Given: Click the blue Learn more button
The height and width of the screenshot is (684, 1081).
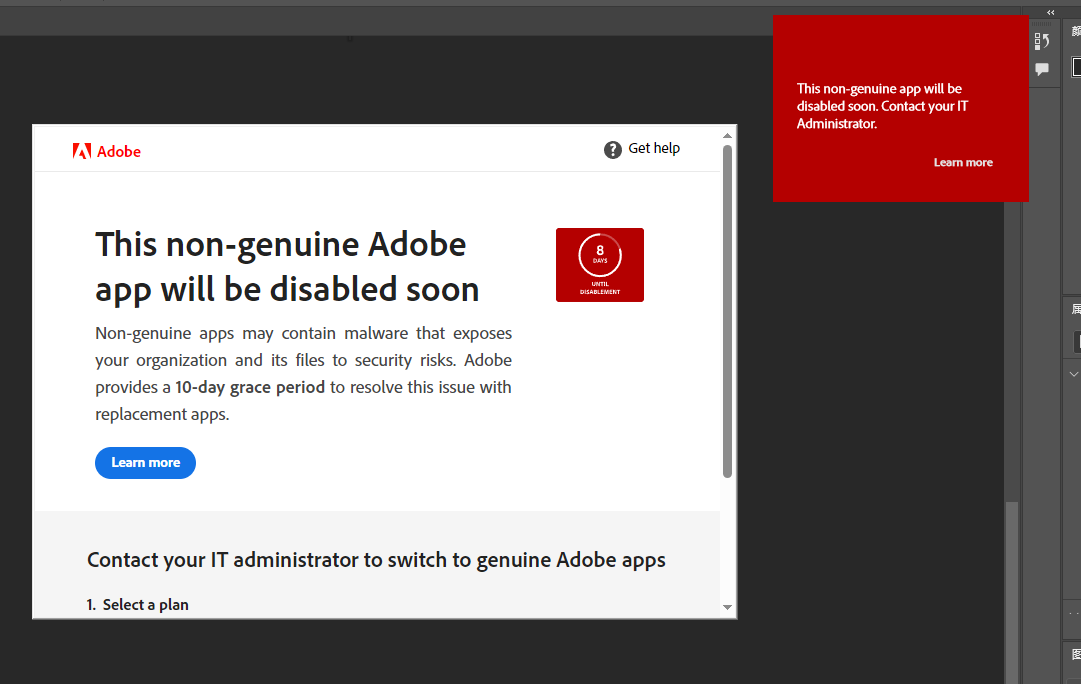Looking at the screenshot, I should [145, 463].
